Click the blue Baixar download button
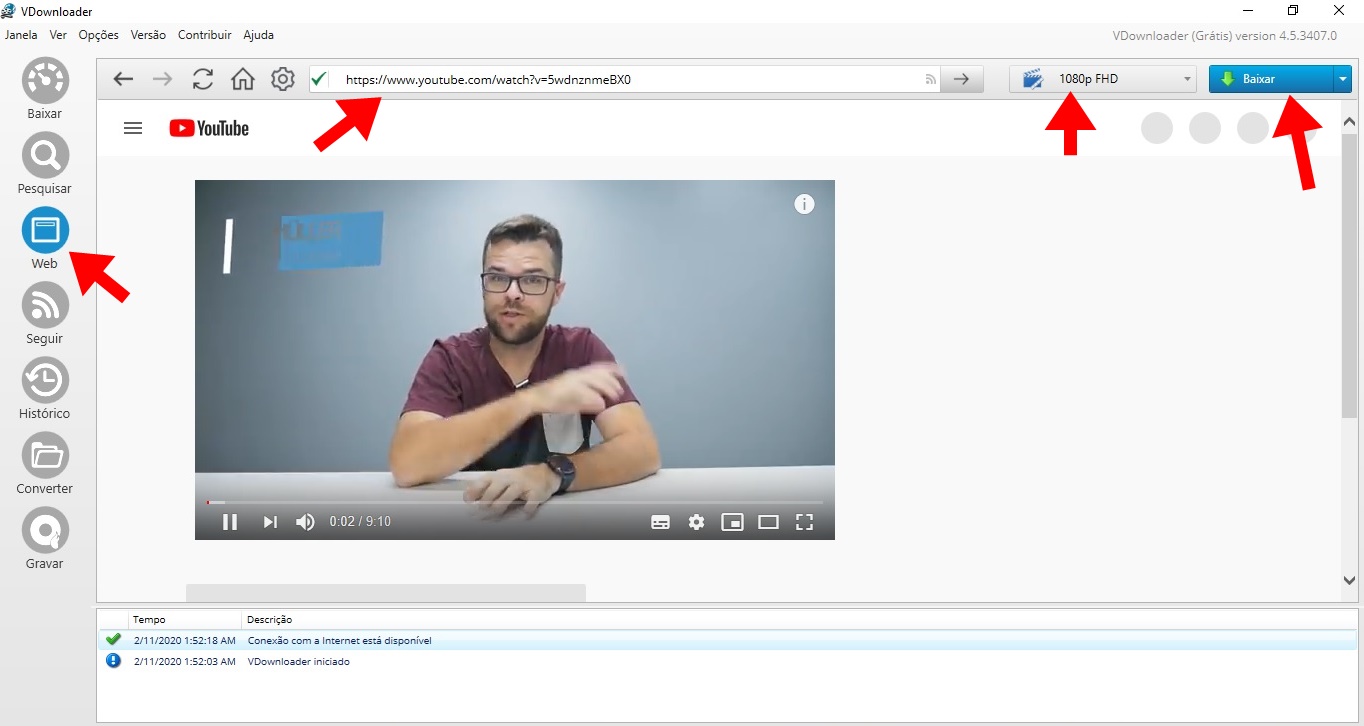Viewport: 1364px width, 726px height. pos(1270,79)
